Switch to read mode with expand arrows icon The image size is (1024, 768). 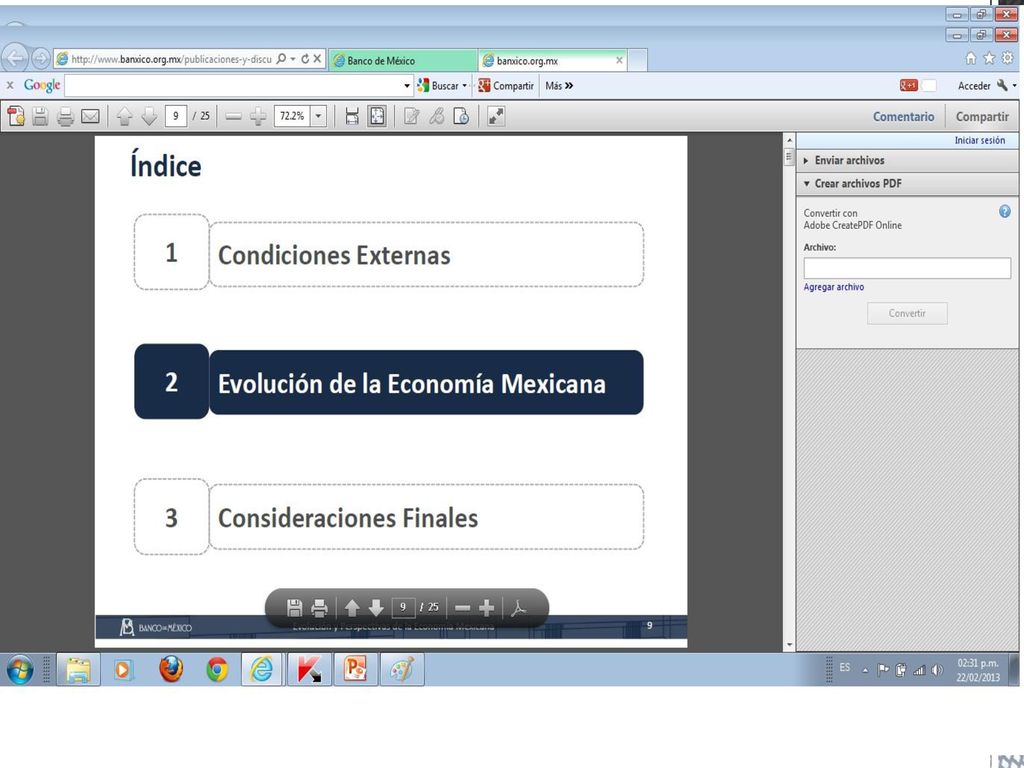click(x=496, y=116)
